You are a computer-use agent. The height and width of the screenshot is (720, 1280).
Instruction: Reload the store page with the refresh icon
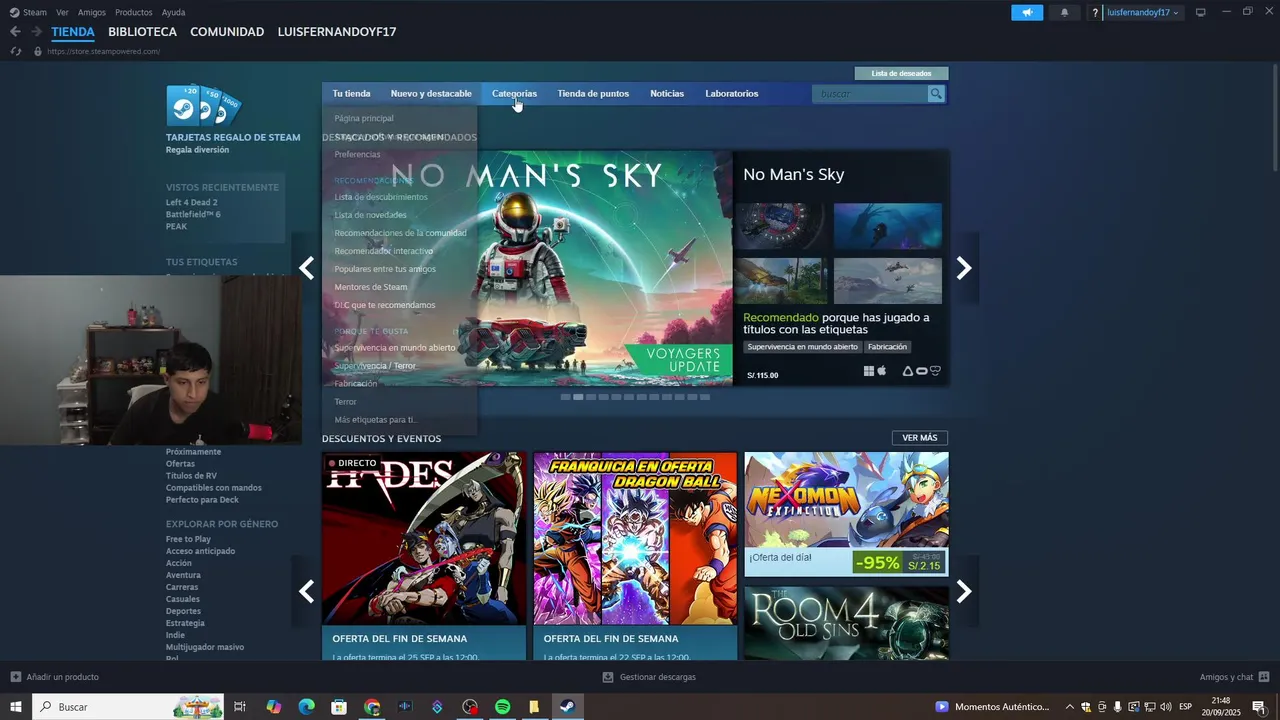(x=16, y=51)
